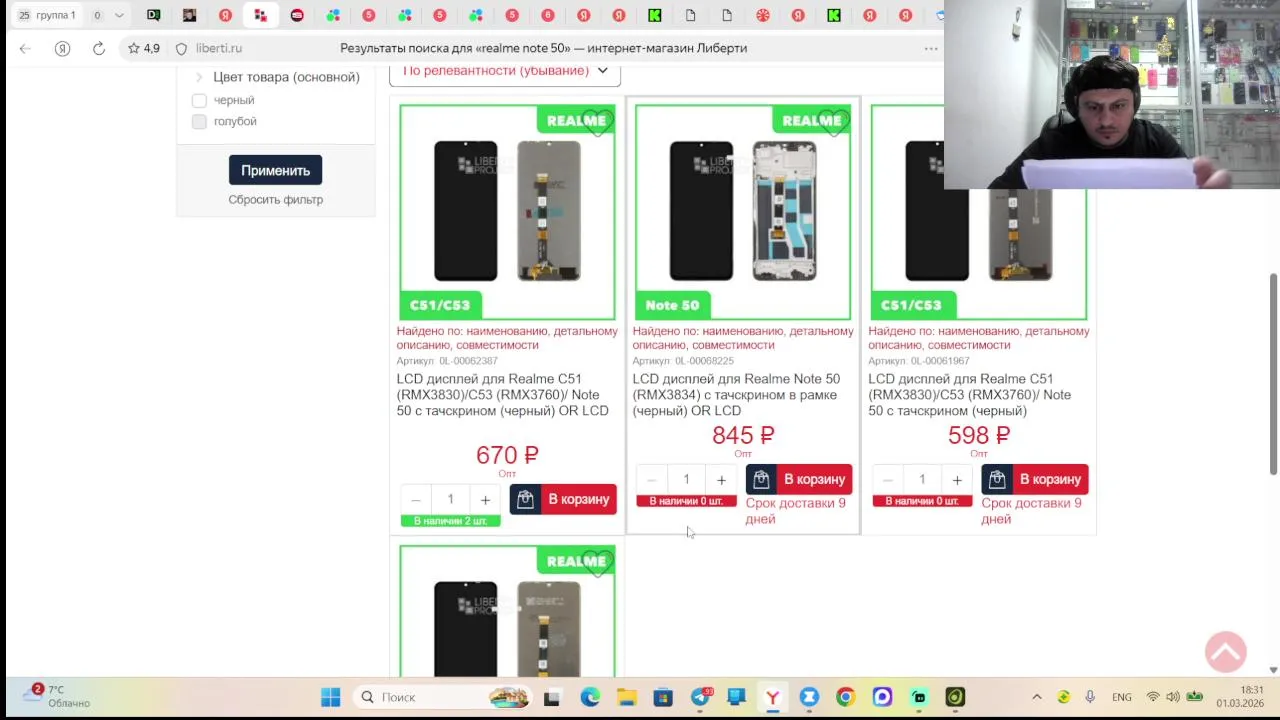The image size is (1280, 720).
Task: Open browser three-dots page menu
Action: click(931, 48)
